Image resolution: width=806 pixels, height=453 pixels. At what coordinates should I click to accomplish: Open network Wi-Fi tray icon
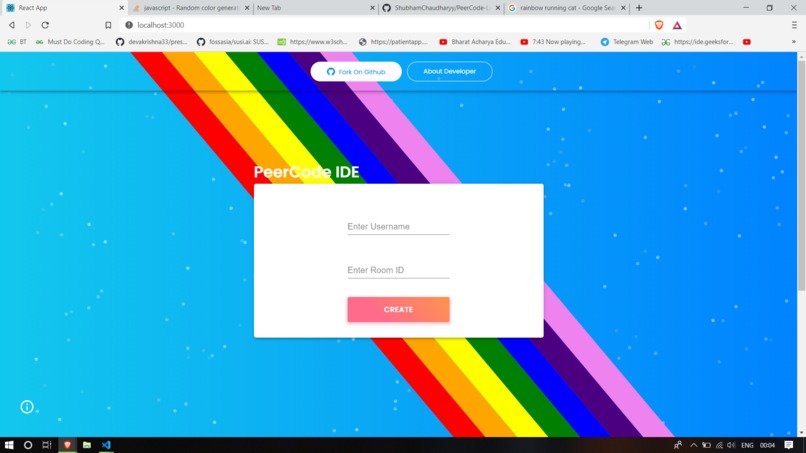(x=719, y=445)
